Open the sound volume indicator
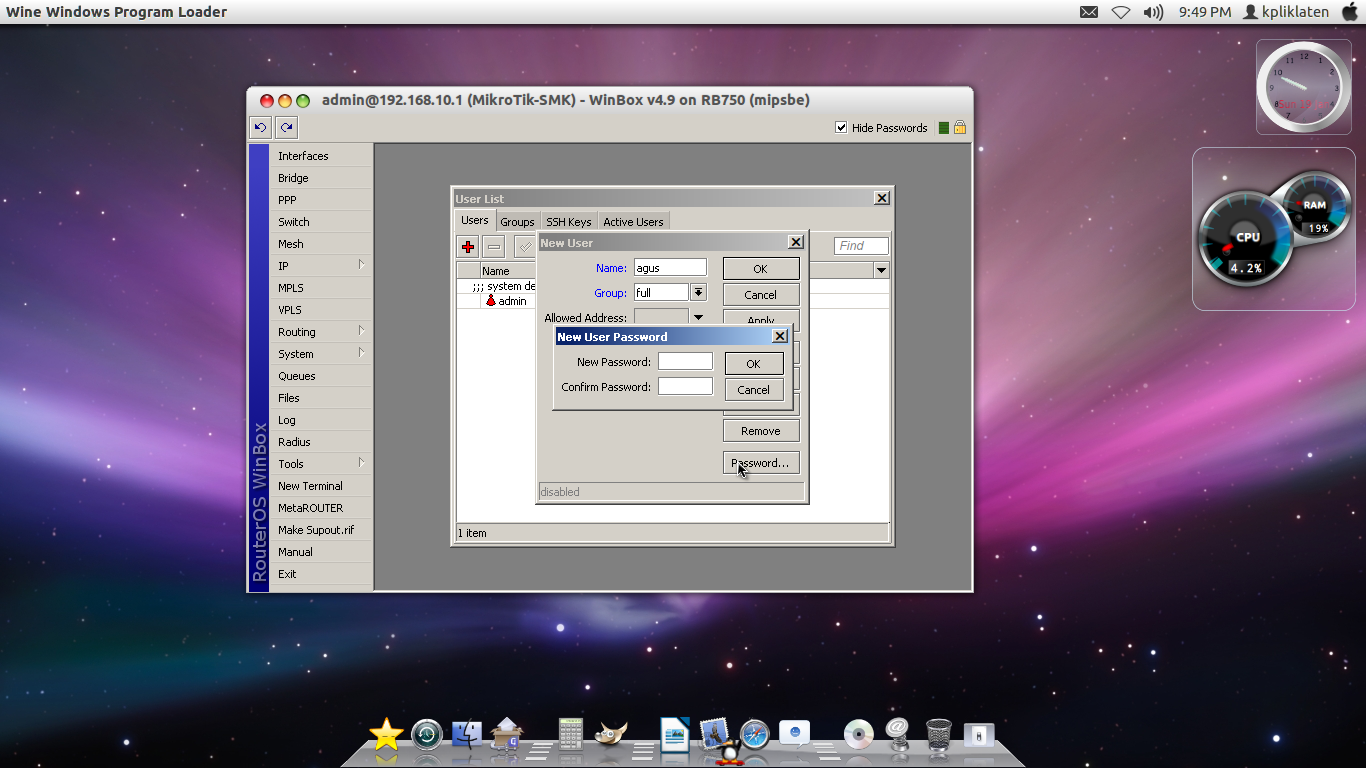This screenshot has width=1366, height=768. 1154,12
